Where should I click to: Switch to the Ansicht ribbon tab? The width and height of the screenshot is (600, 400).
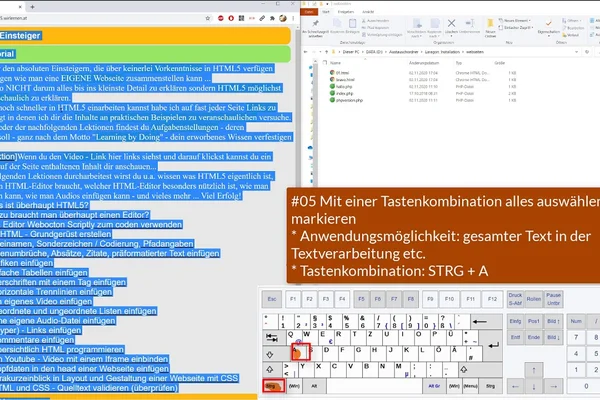coord(368,12)
